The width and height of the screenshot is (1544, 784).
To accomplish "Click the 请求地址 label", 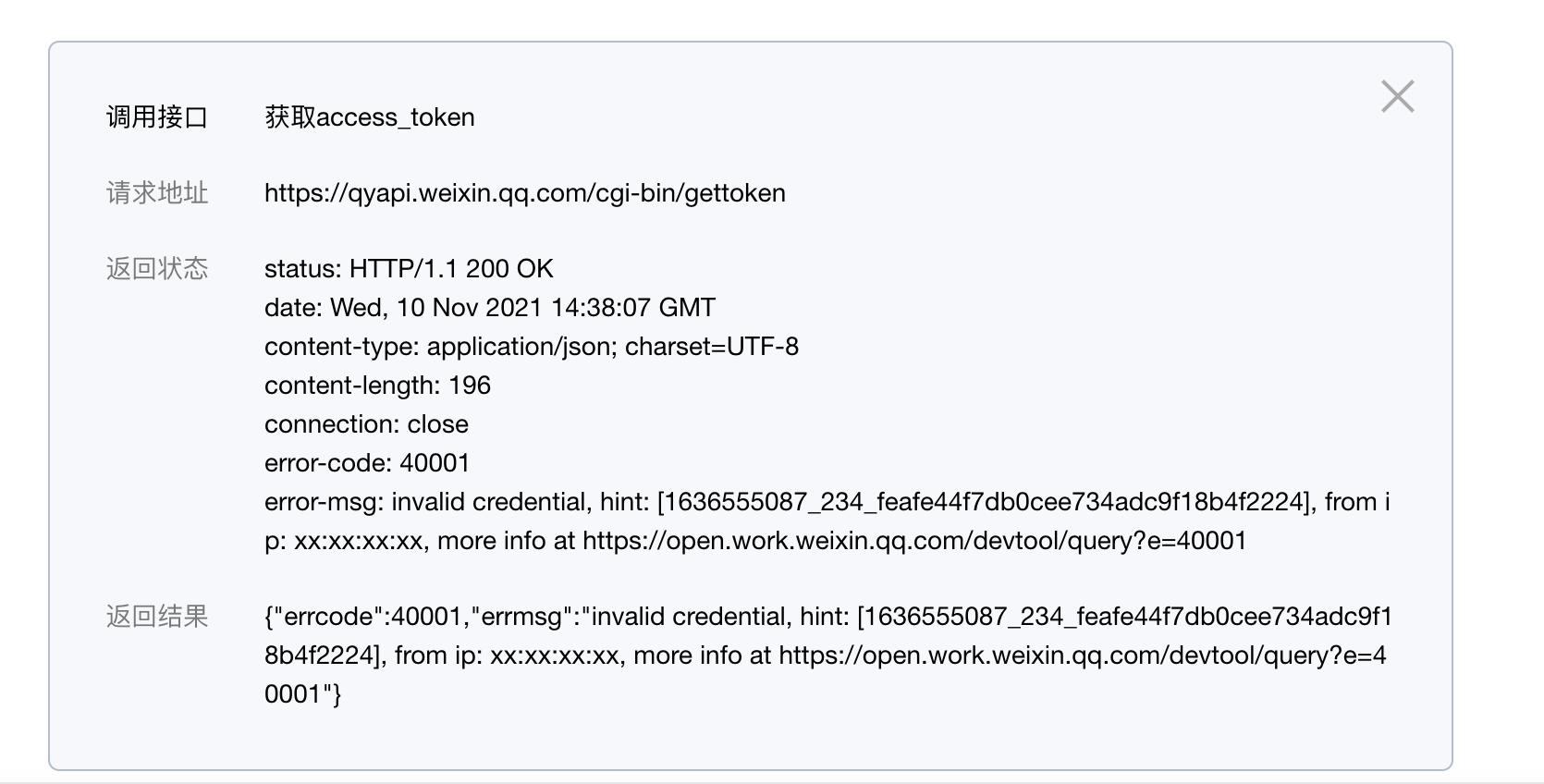I will pos(157,193).
